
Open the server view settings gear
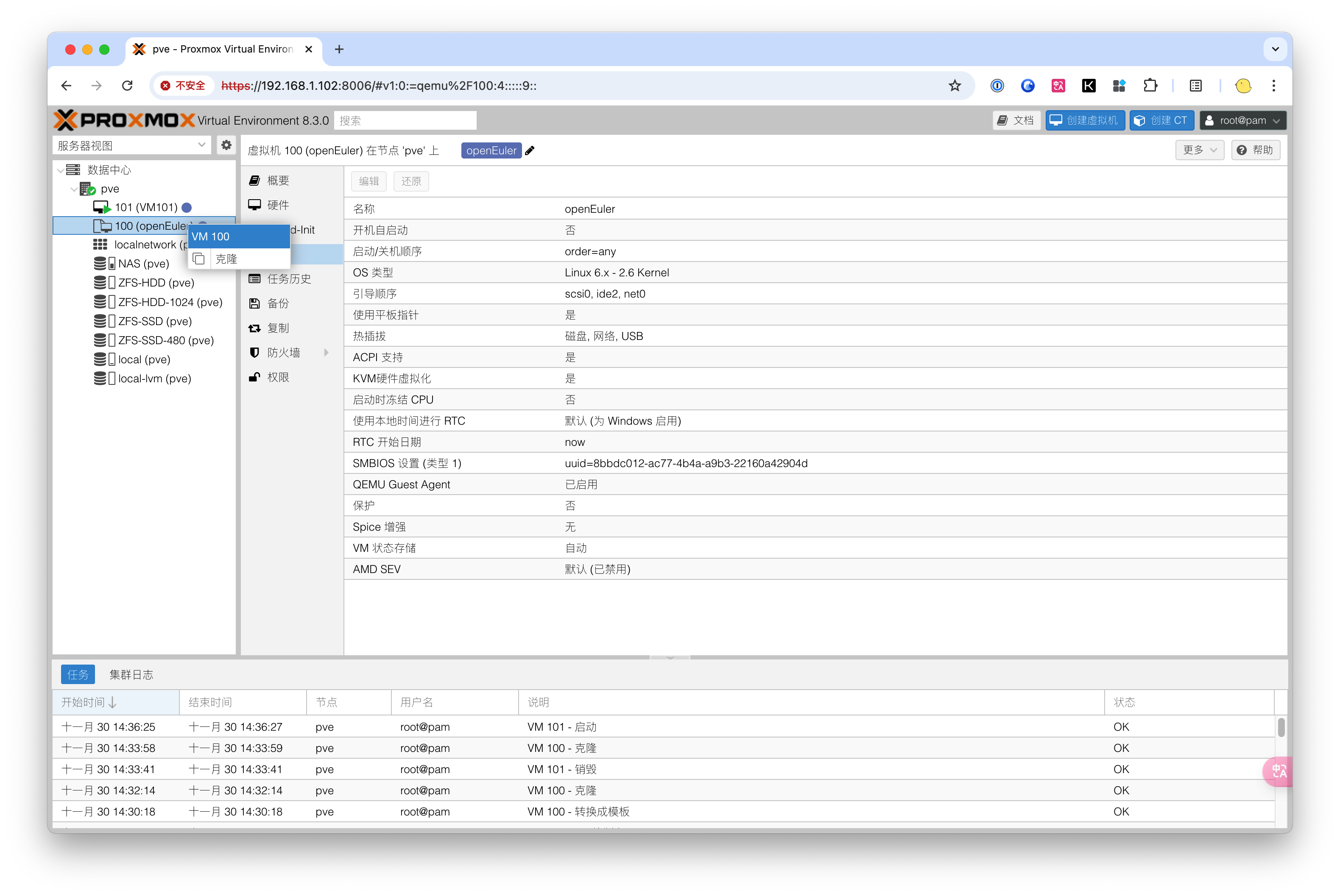tap(226, 145)
